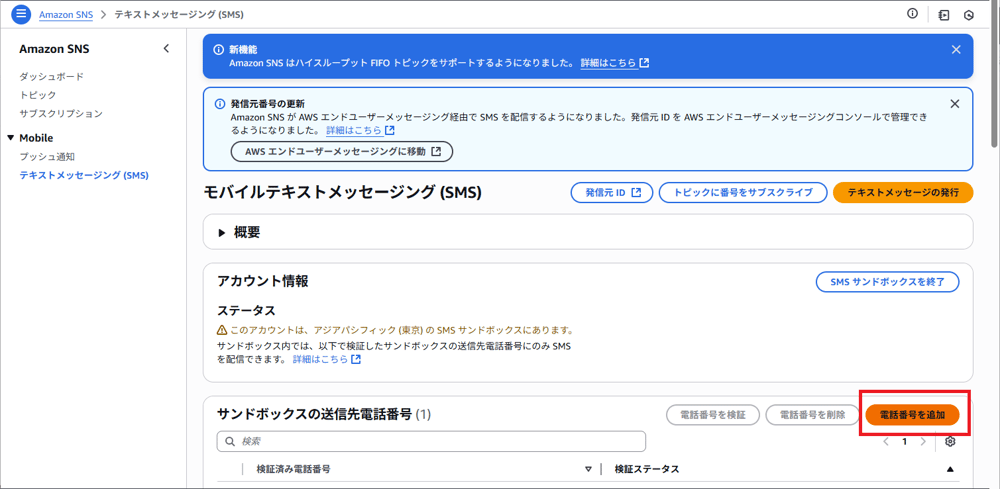Image resolution: width=1000 pixels, height=489 pixels.
Task: Click テキストメッセージの発行 button
Action: (903, 193)
